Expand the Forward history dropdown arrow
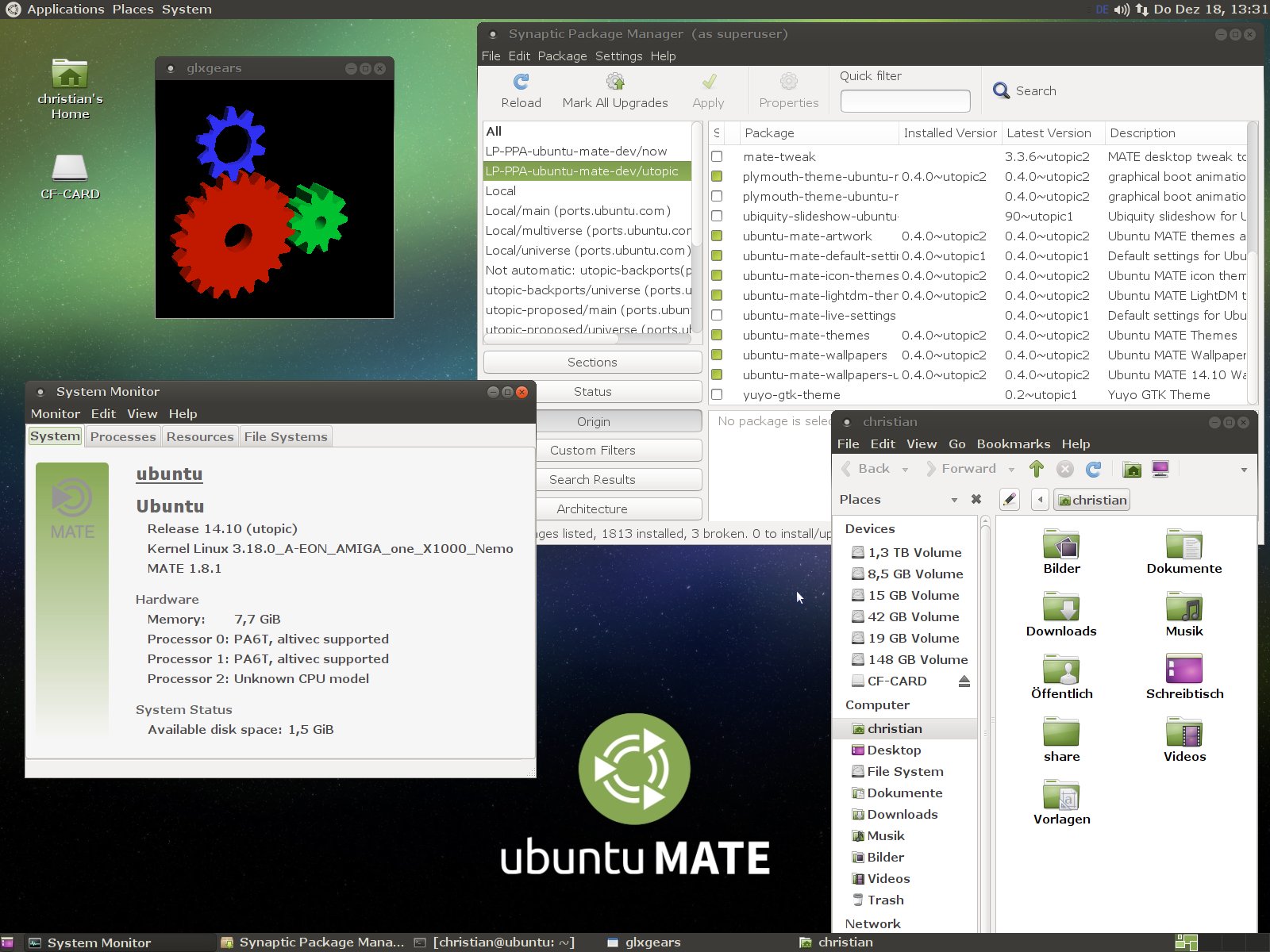 pyautogui.click(x=1011, y=470)
